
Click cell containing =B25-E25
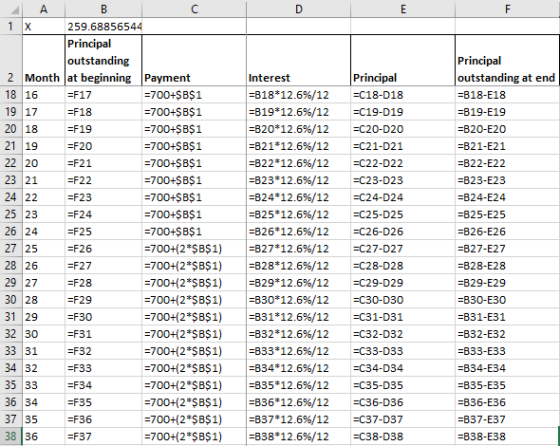point(508,214)
